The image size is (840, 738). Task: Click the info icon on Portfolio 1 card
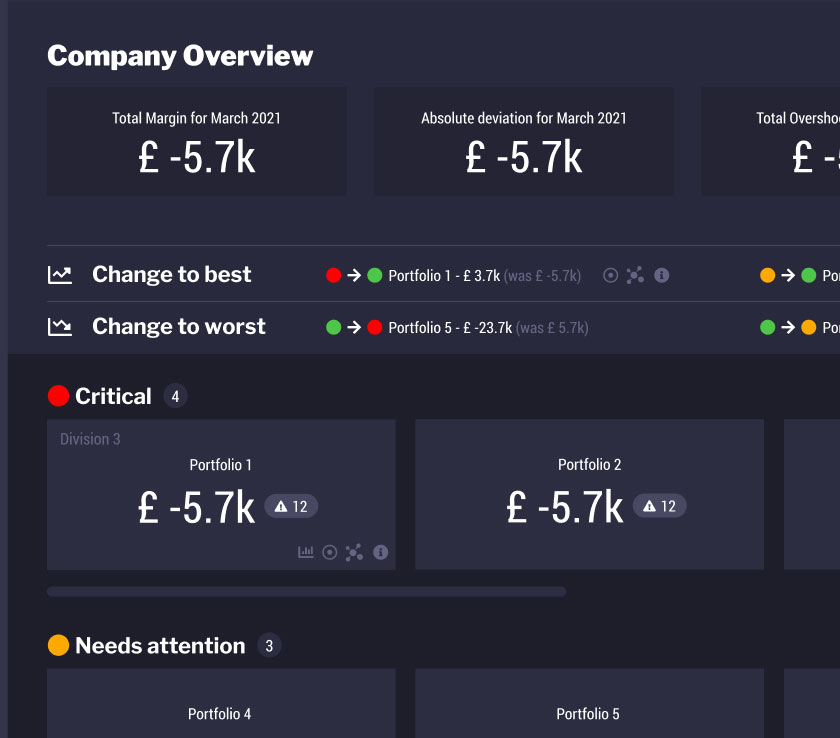pos(380,552)
